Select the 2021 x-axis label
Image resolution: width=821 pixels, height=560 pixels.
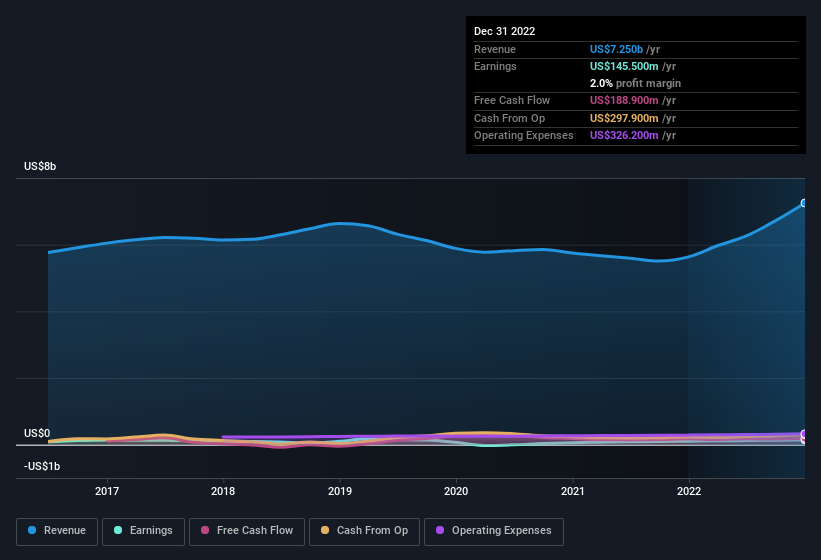pyautogui.click(x=573, y=491)
